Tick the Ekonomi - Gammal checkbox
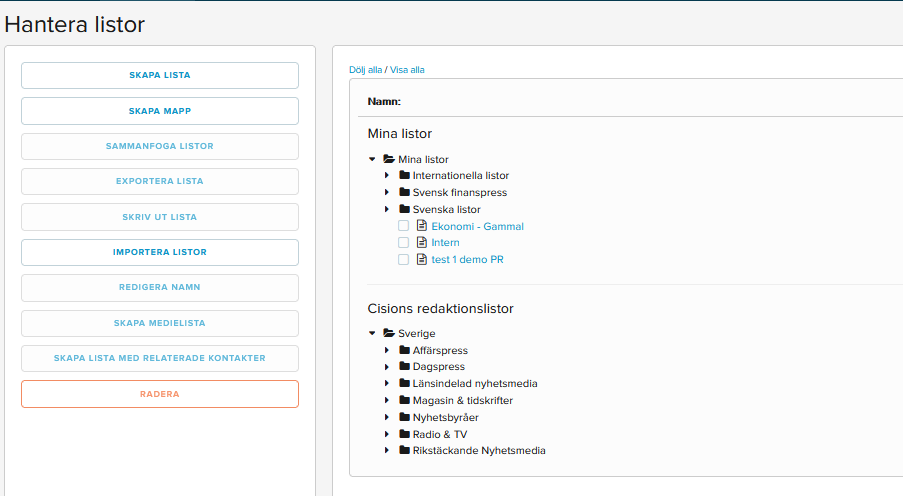 (403, 226)
